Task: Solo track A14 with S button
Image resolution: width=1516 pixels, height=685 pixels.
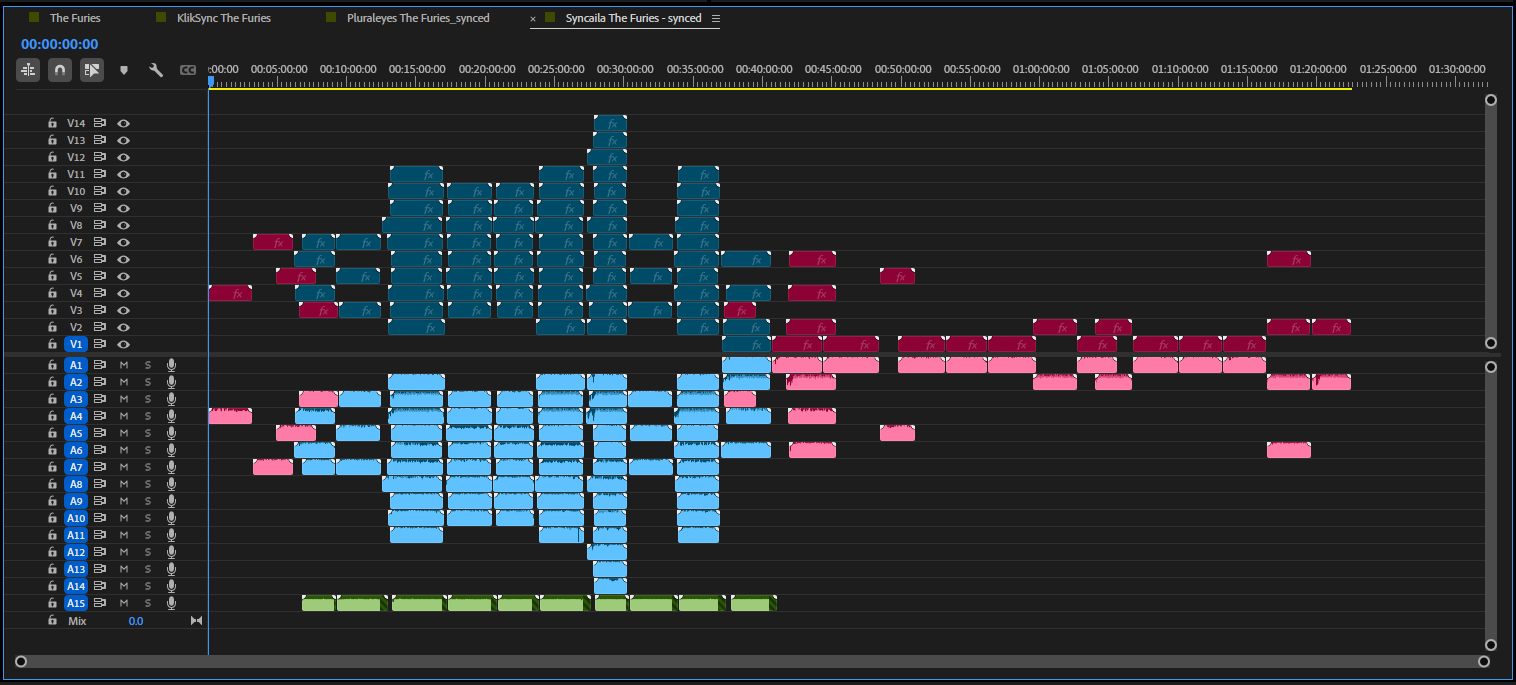Action: tap(148, 586)
